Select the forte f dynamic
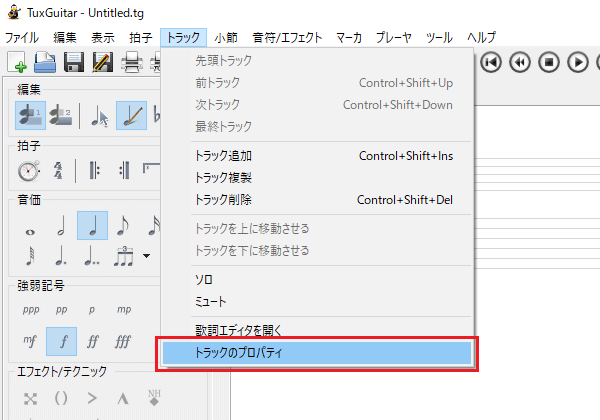Screen dimensions: 600x420 click(x=62, y=341)
